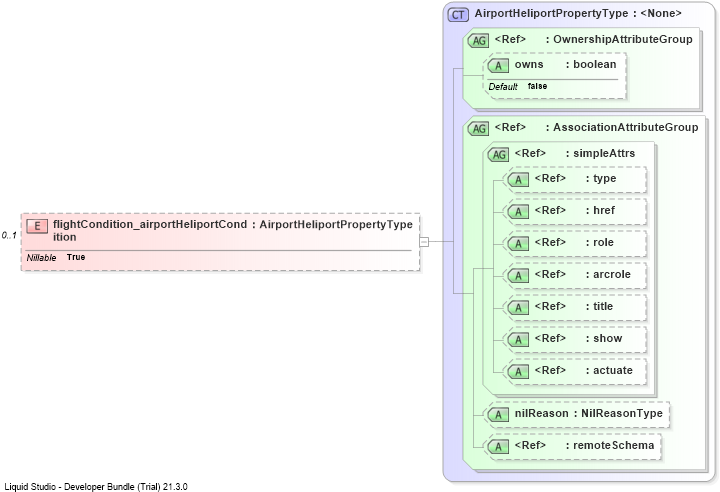Screen dimensions: 720x492
Task: Select the ': type' attribute label
Action: 601,178
